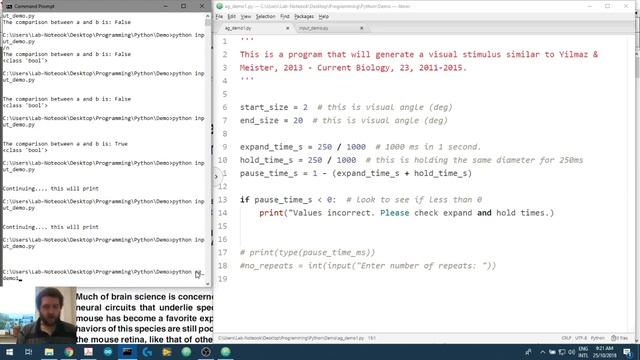Open the yellow media app taskbar icon

[x=167, y=352]
